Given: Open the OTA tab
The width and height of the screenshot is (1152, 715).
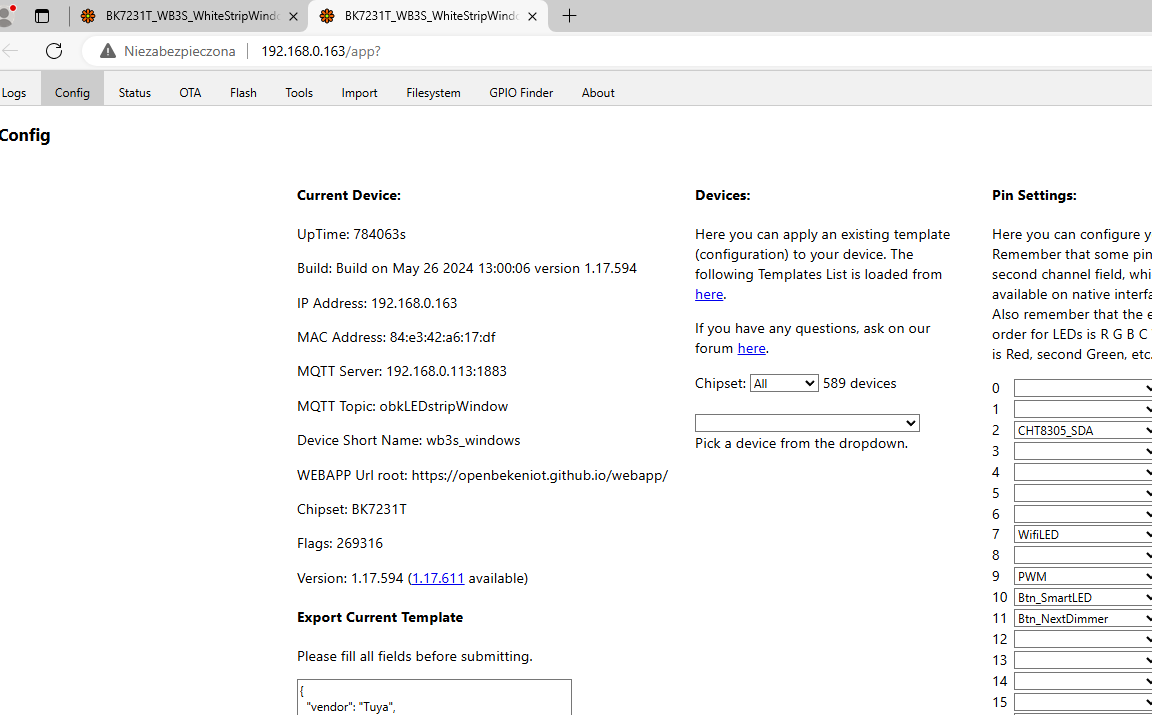Looking at the screenshot, I should pos(190,93).
